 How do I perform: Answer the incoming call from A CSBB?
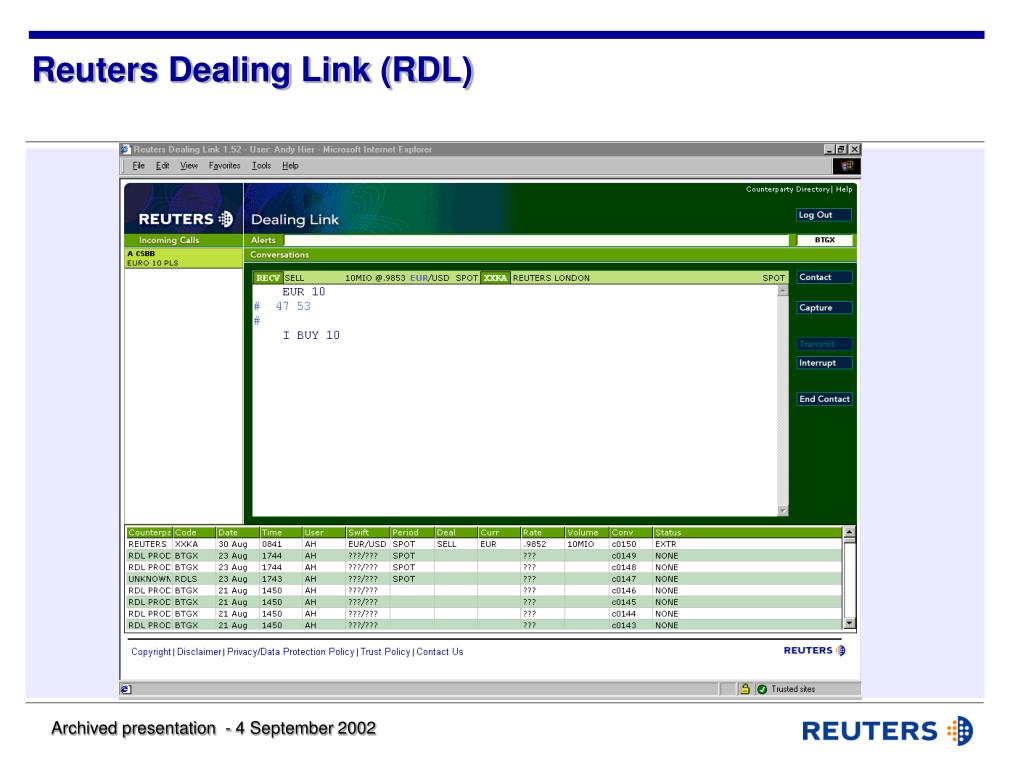click(184, 258)
